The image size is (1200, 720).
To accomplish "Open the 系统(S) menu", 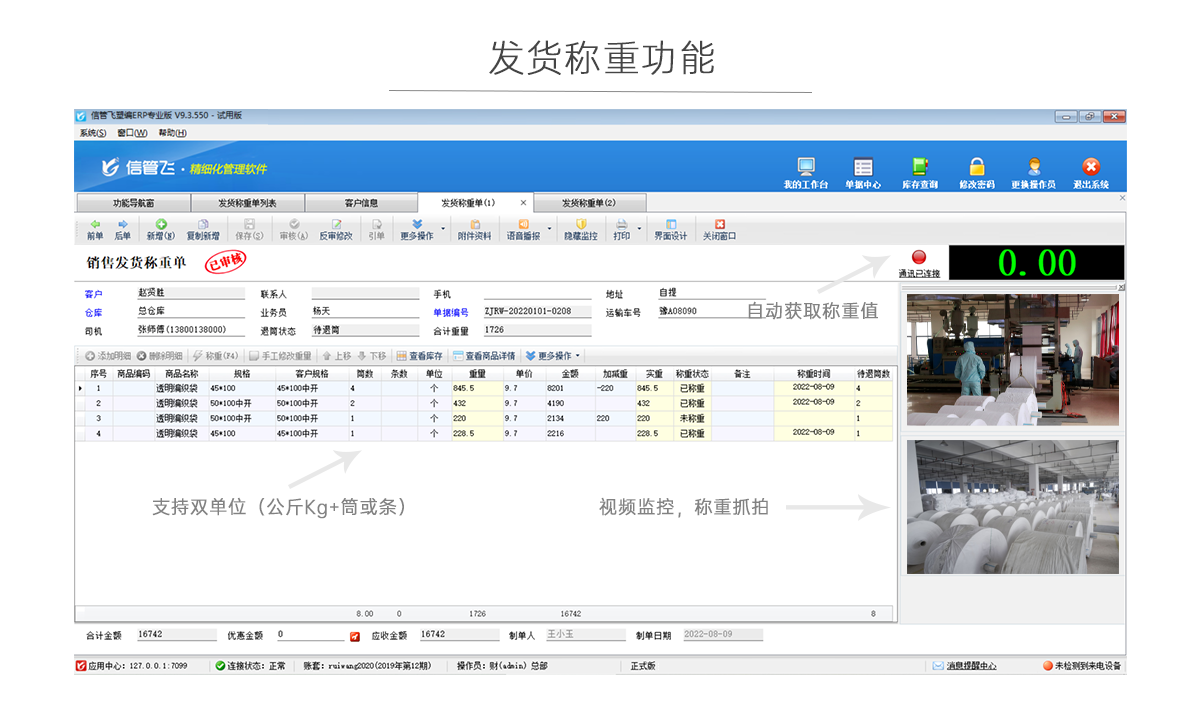I will [92, 133].
